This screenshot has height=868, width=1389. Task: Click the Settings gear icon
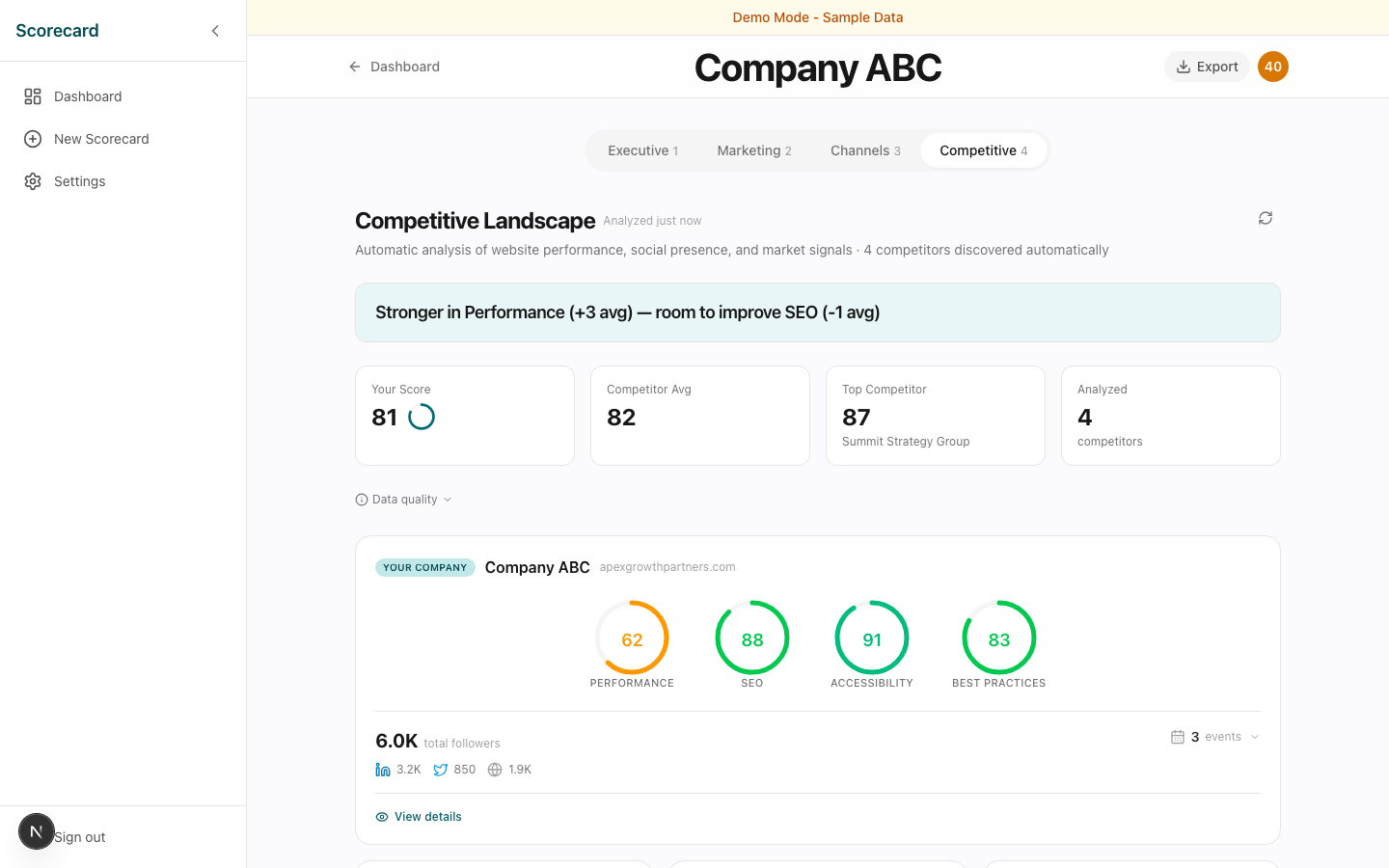(33, 181)
